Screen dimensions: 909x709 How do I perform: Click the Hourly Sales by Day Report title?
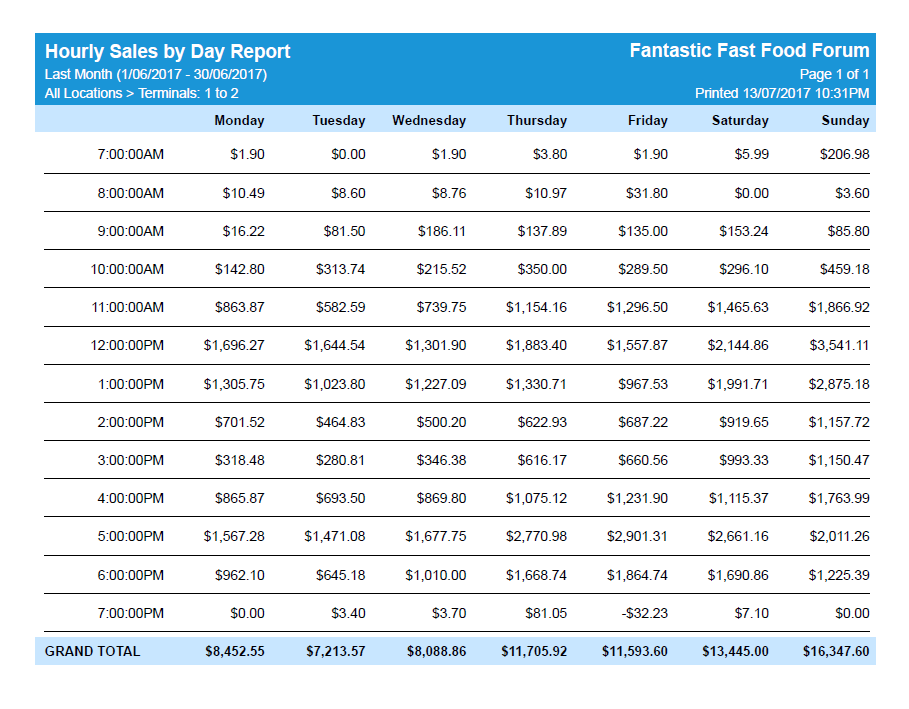[x=168, y=52]
